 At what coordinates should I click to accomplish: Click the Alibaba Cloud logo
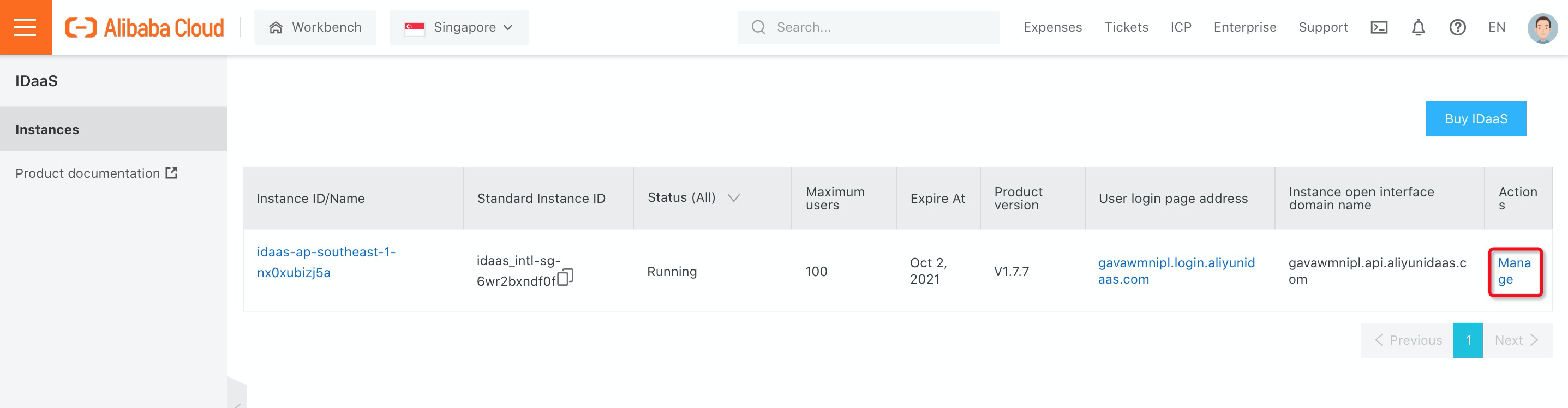click(145, 27)
